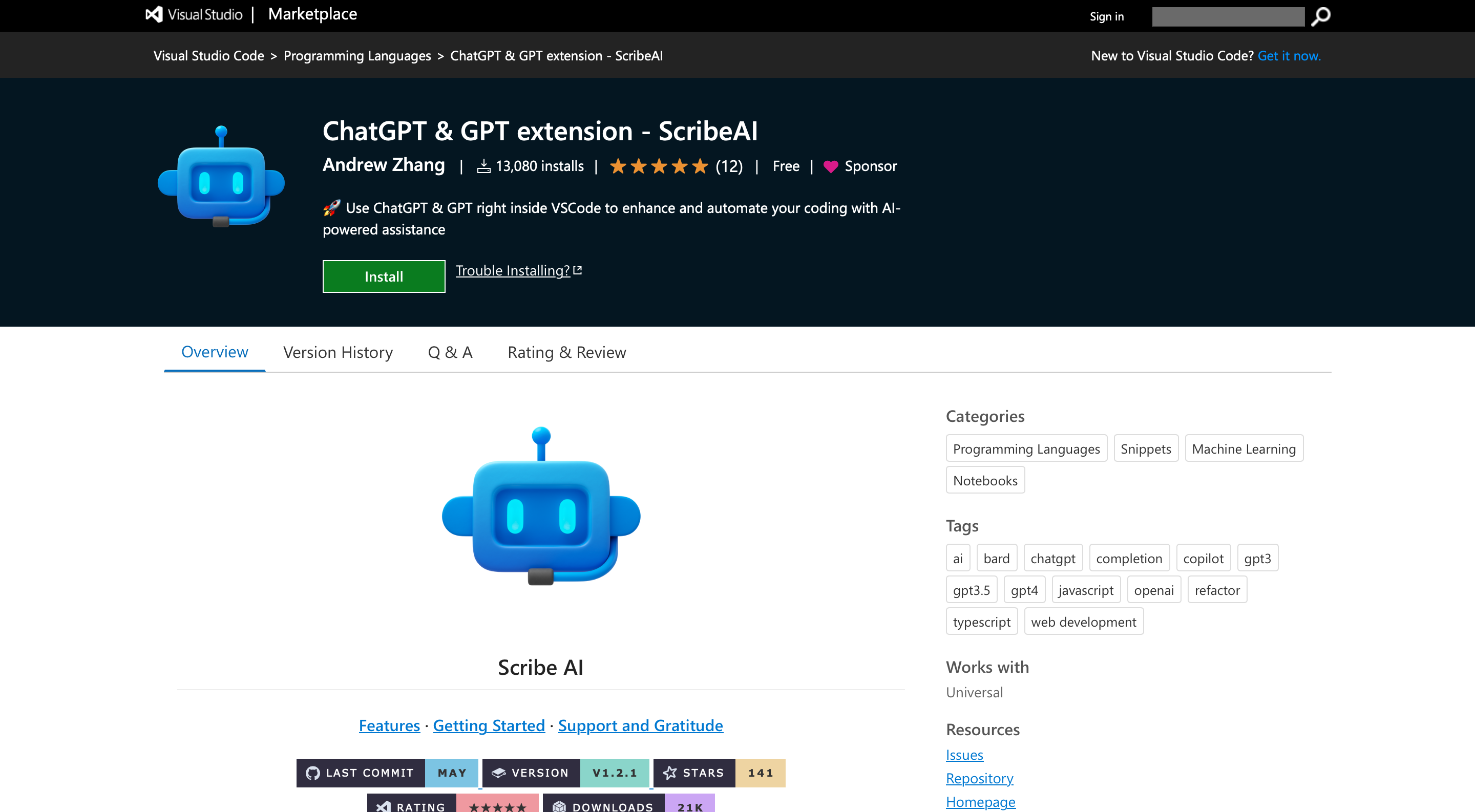Image resolution: width=1475 pixels, height=812 pixels.
Task: Switch to the Version History tab
Action: [338, 352]
